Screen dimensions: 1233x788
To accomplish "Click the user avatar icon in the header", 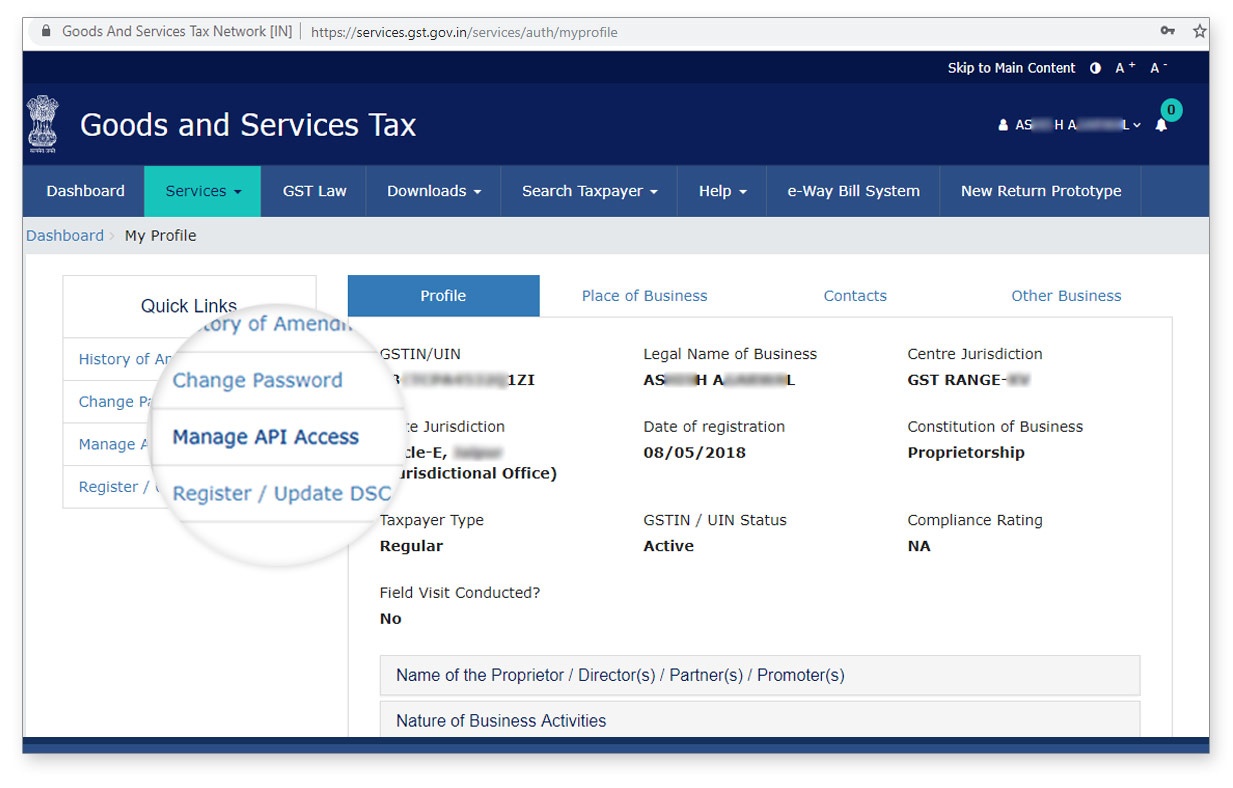I will (1003, 125).
